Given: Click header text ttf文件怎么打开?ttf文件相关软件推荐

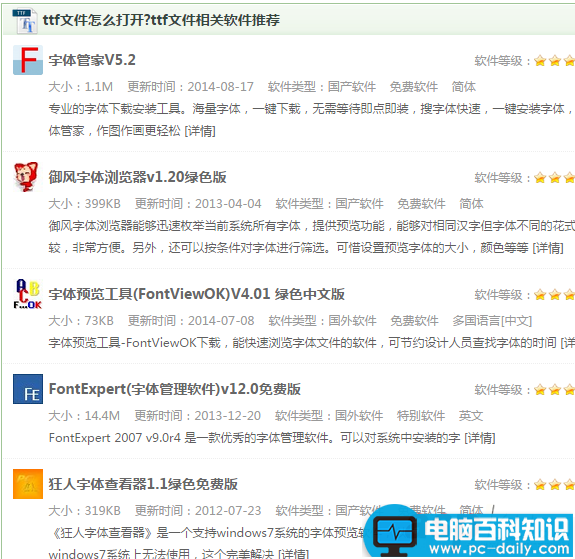Looking at the screenshot, I should coord(161,20).
